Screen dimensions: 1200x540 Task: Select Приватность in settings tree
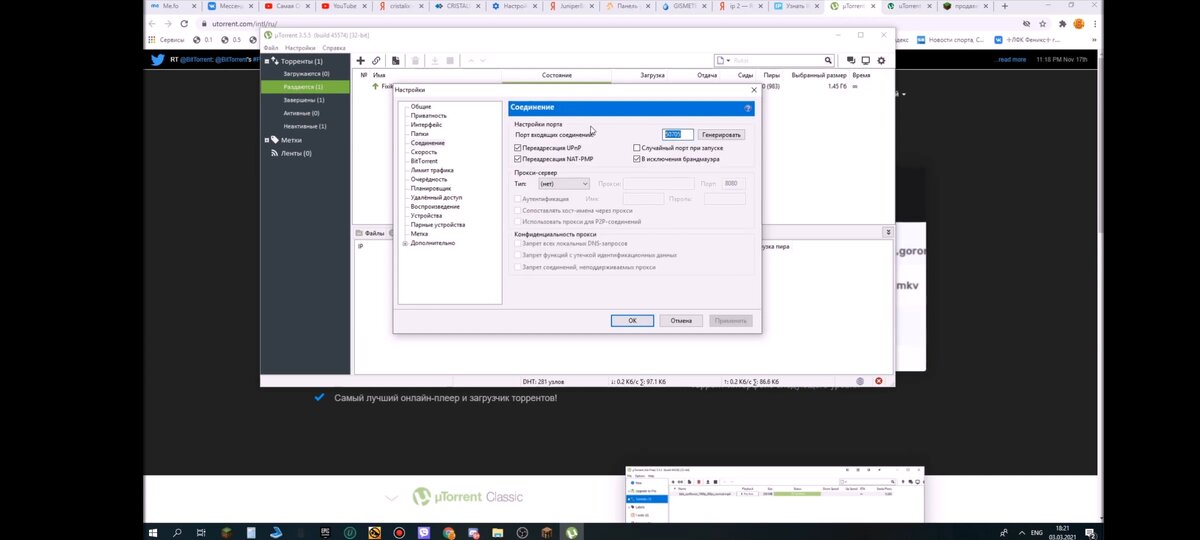click(x=429, y=116)
